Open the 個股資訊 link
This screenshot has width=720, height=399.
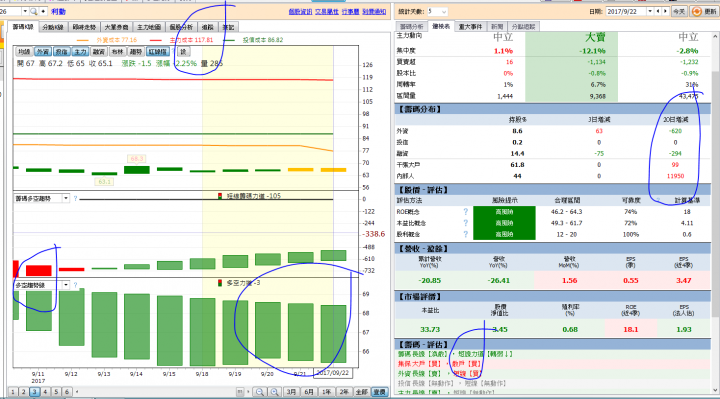coord(300,11)
